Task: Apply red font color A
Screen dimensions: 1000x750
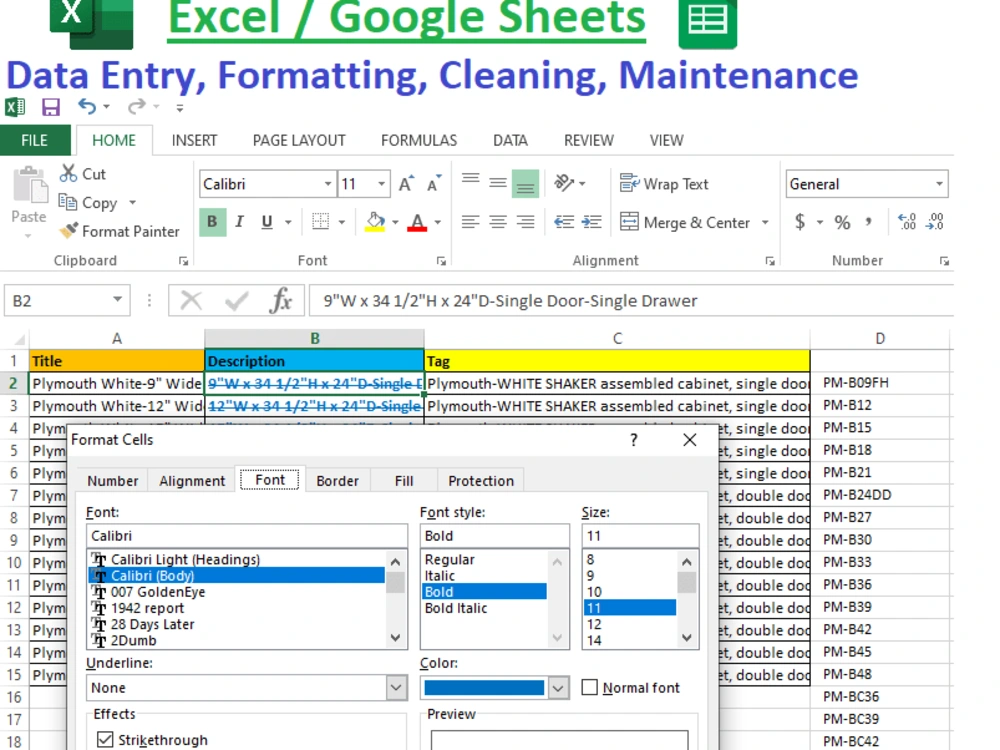Action: tap(417, 222)
